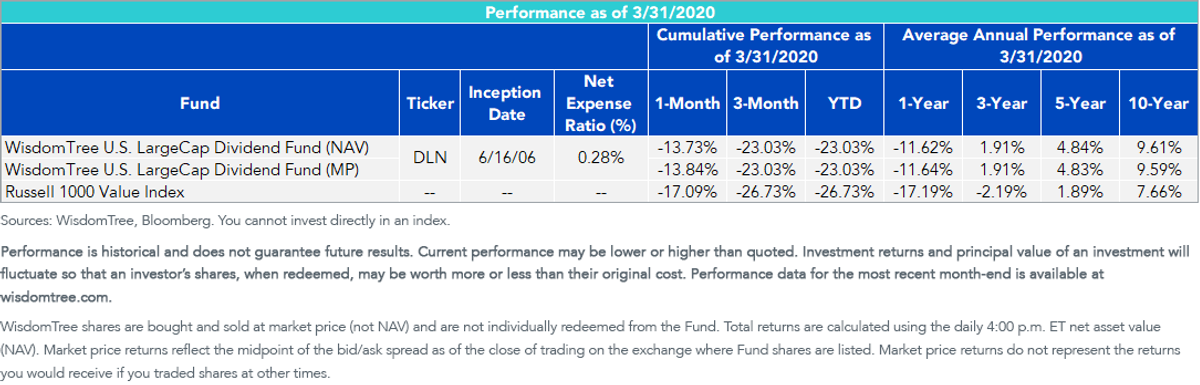Click the DLN ticker cell
Viewport: 1200px width, 385px height.
429,157
